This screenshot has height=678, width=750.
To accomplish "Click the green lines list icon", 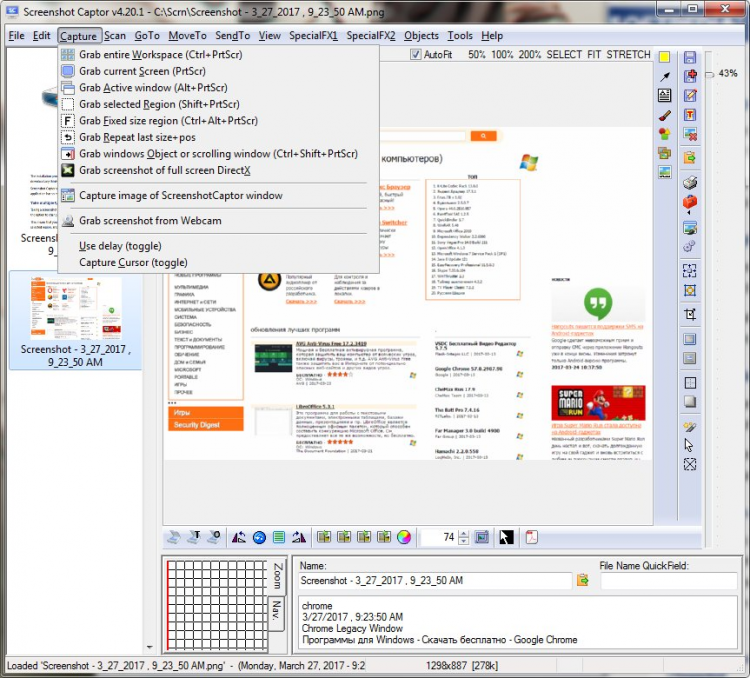I will click(279, 537).
